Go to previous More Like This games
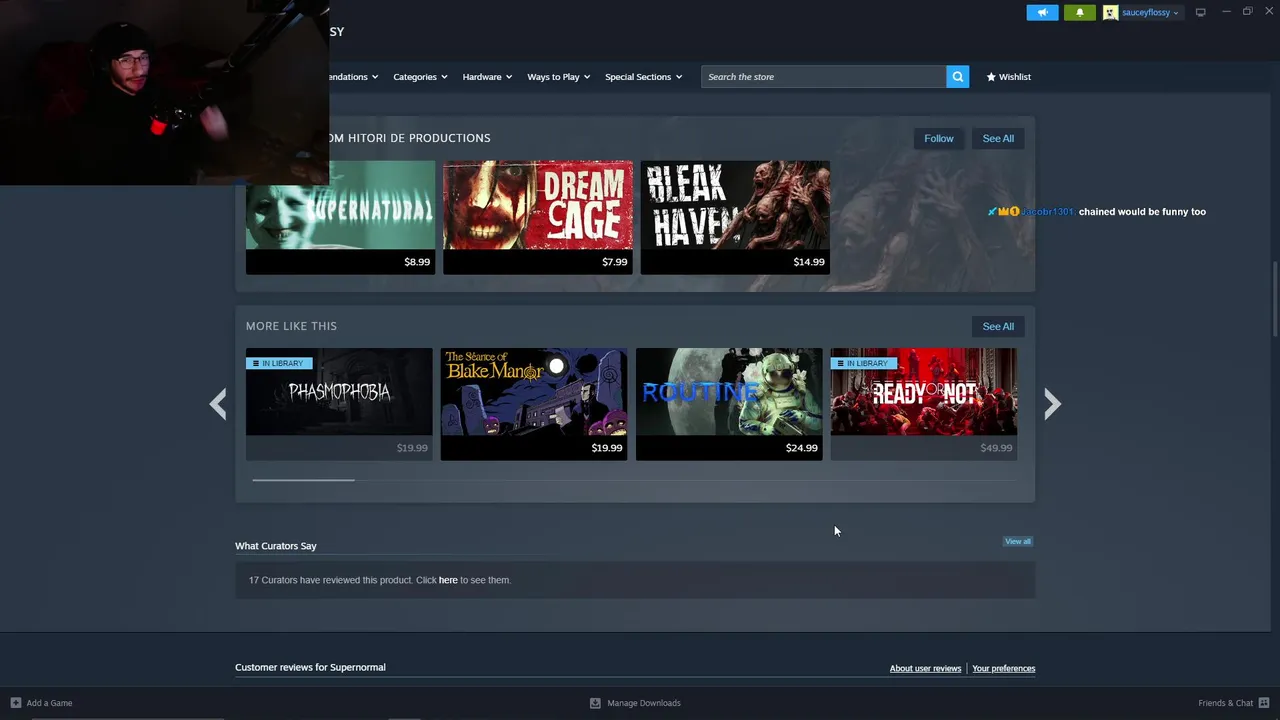This screenshot has height=720, width=1280. pos(218,404)
